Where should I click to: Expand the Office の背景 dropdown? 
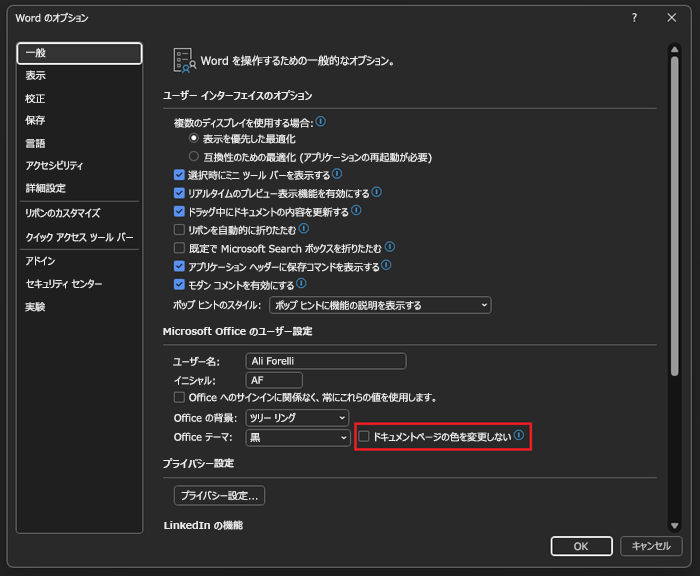click(298, 418)
